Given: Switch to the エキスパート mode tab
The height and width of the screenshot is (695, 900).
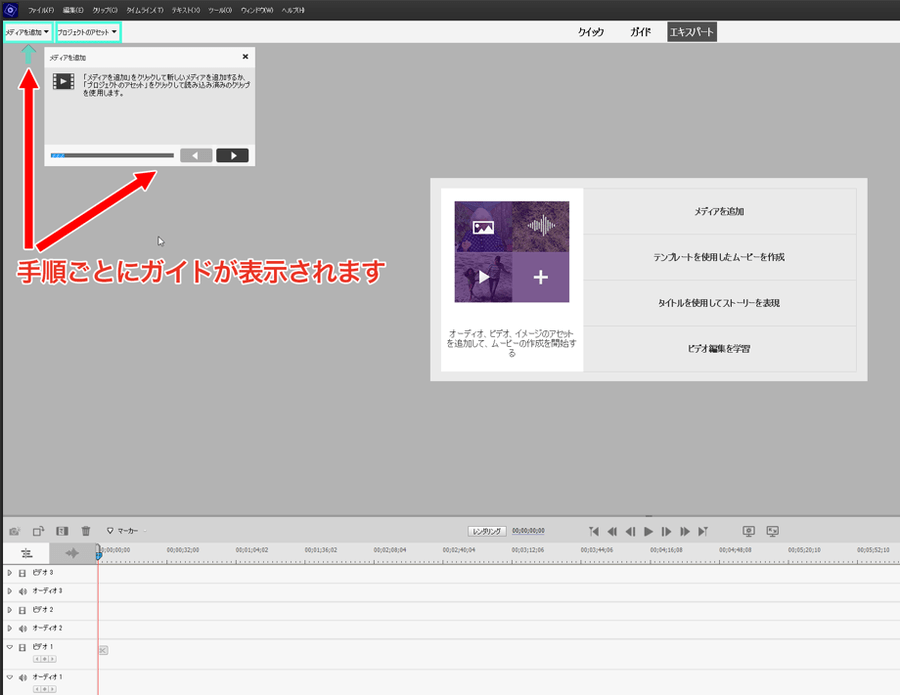Looking at the screenshot, I should tap(692, 32).
